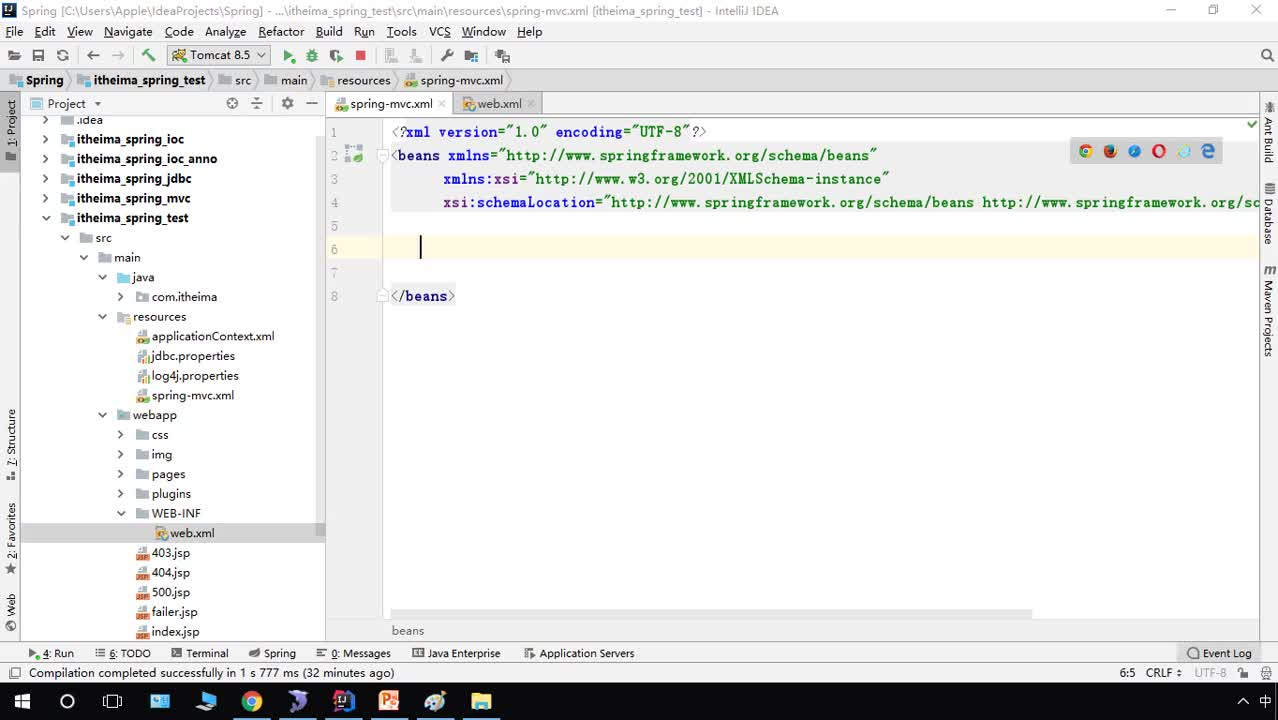Open the Navigate menu
The image size is (1278, 720).
tap(128, 31)
